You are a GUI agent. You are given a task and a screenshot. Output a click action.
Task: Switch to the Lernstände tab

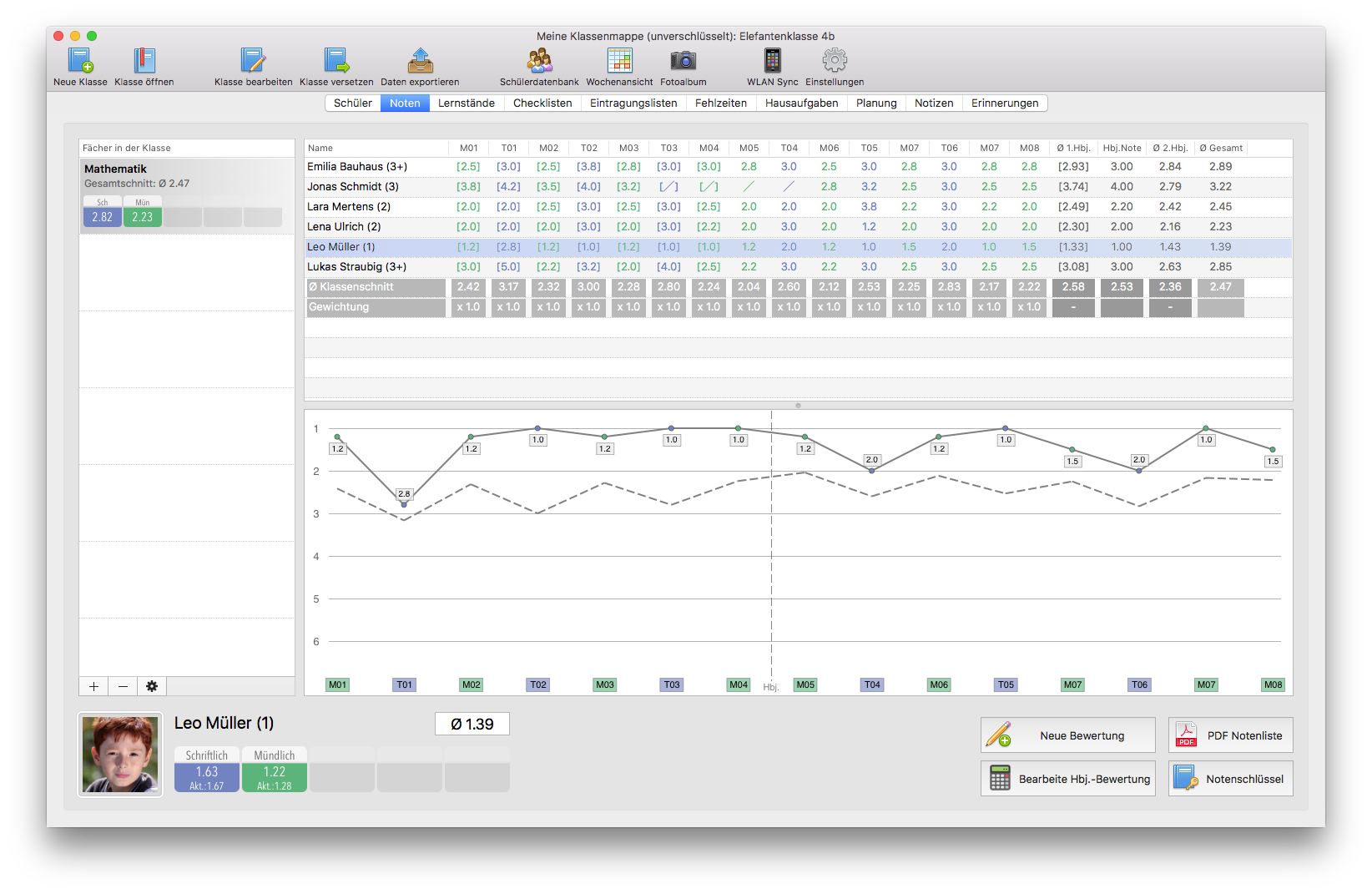pos(466,104)
